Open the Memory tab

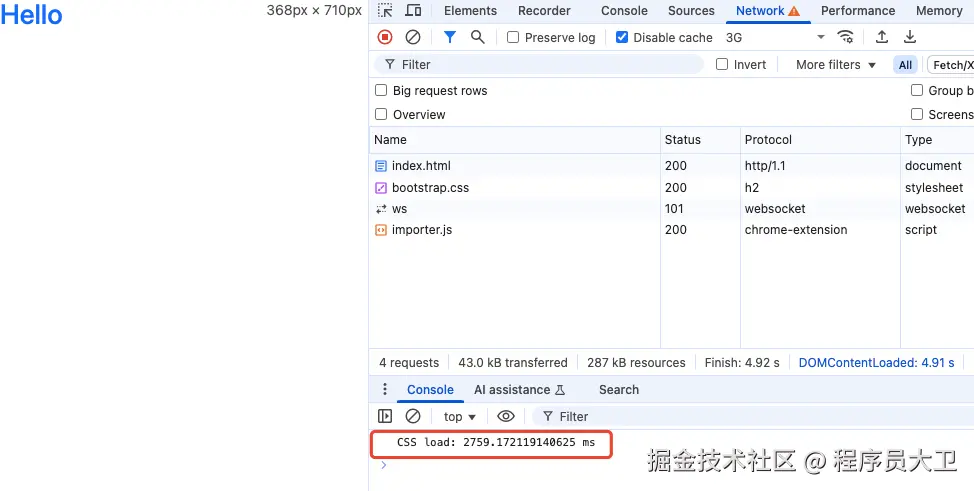pos(939,11)
